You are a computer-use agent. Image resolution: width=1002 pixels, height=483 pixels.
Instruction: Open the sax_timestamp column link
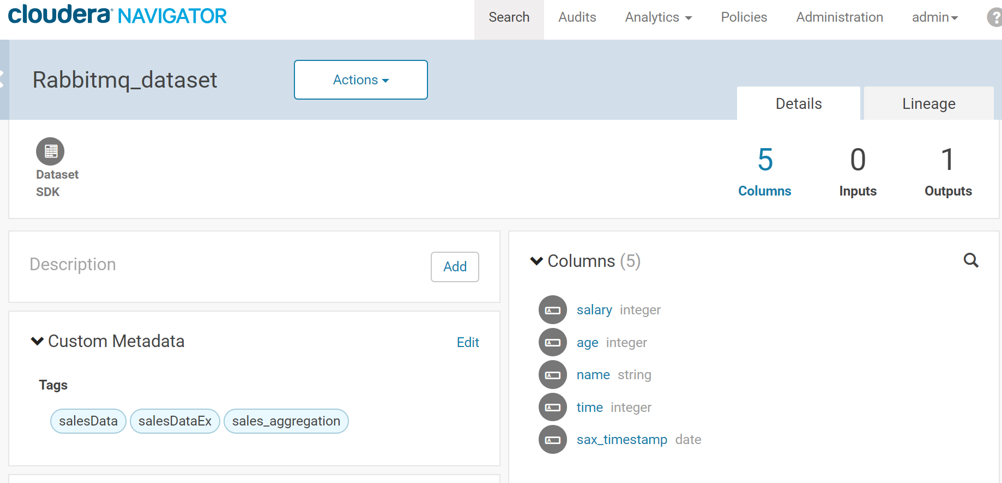[x=621, y=440]
